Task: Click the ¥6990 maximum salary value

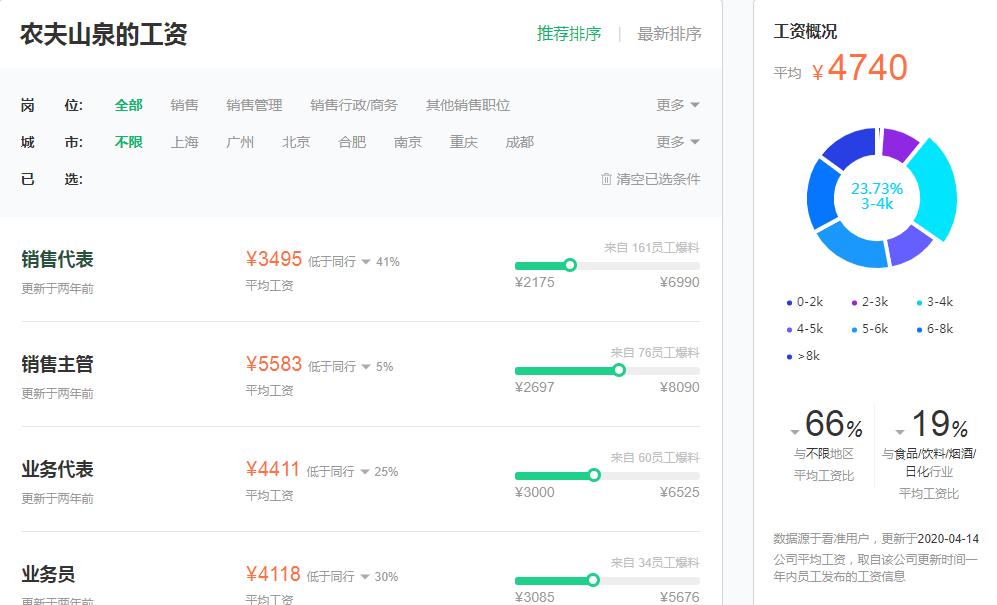Action: click(x=679, y=282)
